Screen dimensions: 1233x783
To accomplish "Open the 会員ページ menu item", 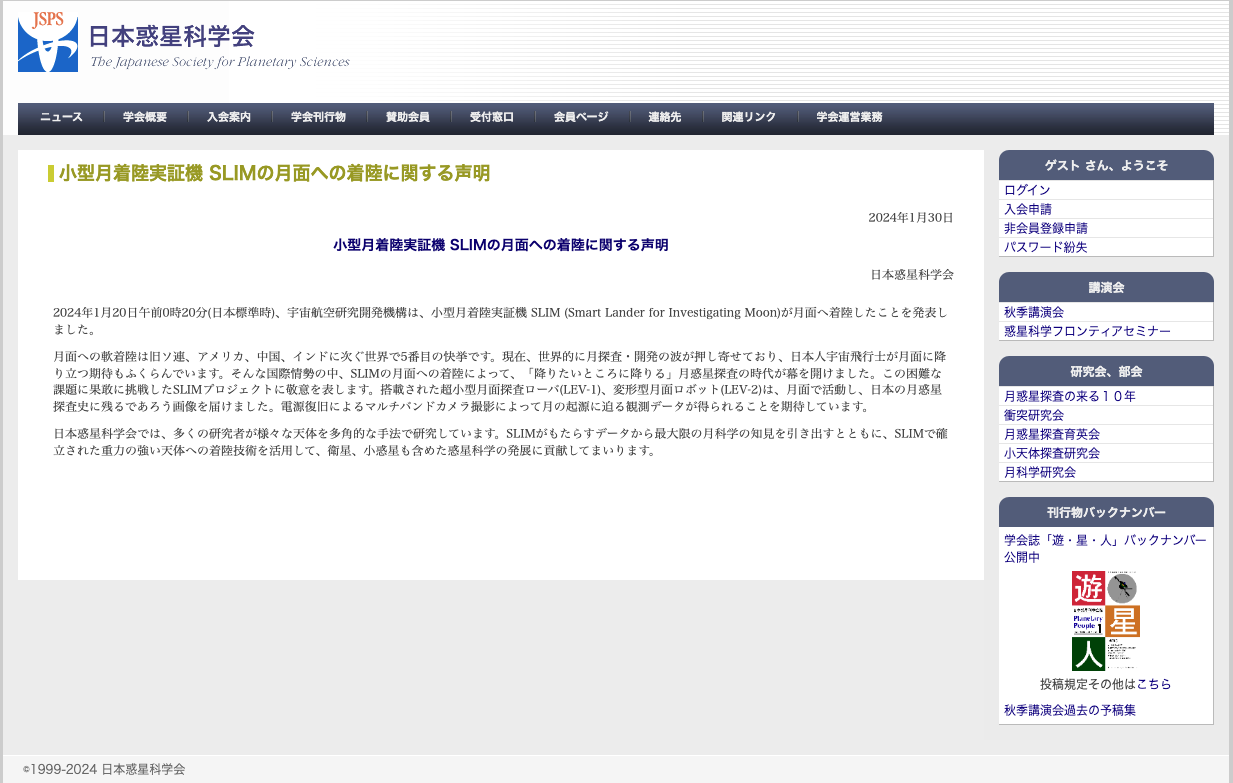I will [581, 117].
